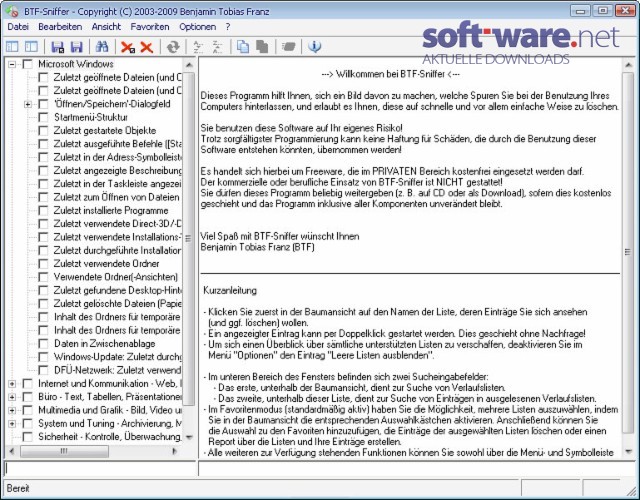
Task: Tick the Daten in Zwischenablage checkbox
Action: (43, 344)
